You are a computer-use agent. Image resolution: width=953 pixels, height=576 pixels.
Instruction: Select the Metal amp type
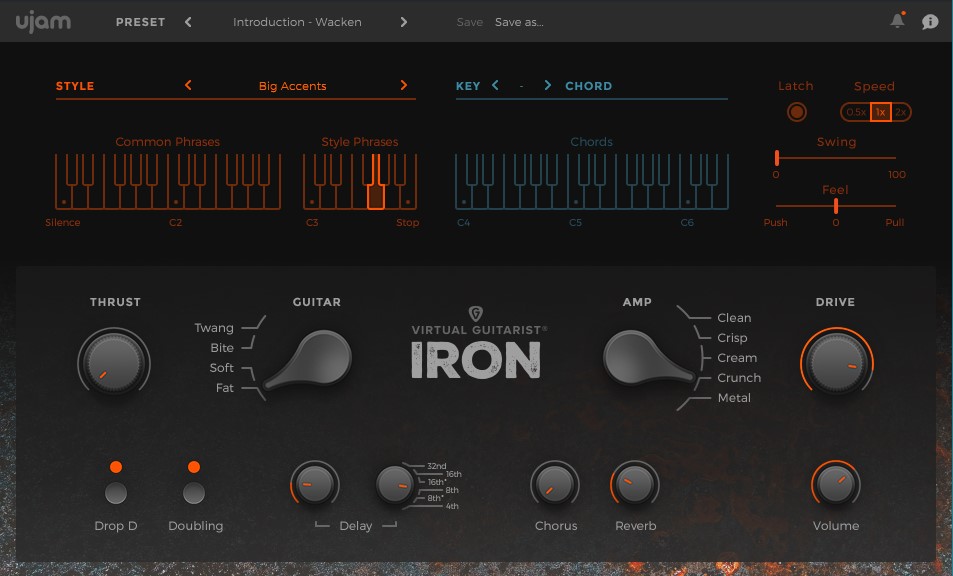(734, 398)
